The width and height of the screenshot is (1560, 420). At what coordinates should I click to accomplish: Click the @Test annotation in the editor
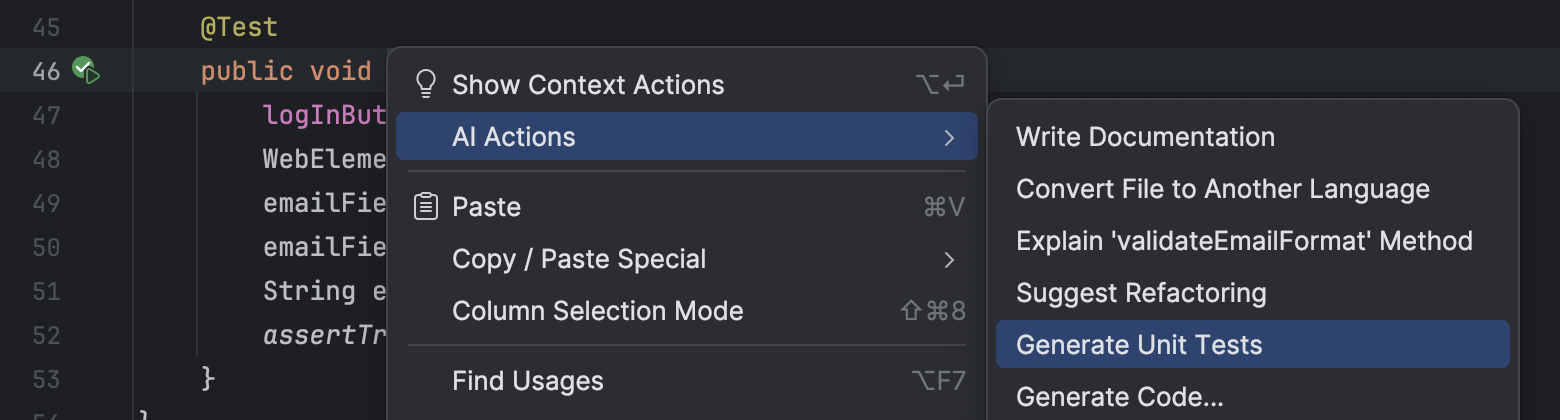[239, 28]
